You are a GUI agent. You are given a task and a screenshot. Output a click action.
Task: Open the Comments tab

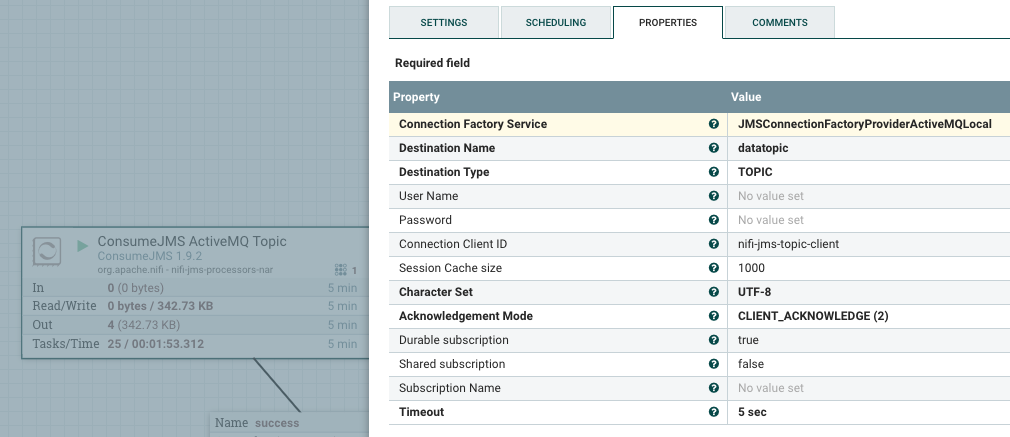click(780, 23)
